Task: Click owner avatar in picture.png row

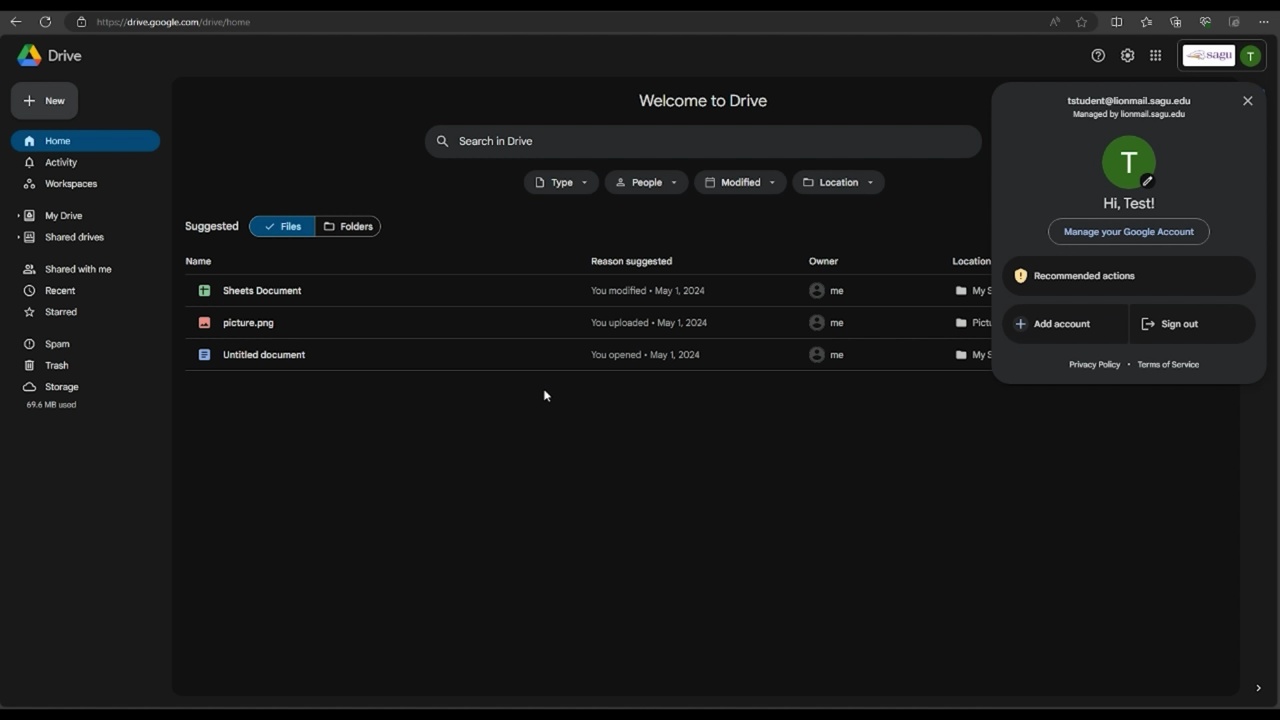Action: [x=817, y=323]
